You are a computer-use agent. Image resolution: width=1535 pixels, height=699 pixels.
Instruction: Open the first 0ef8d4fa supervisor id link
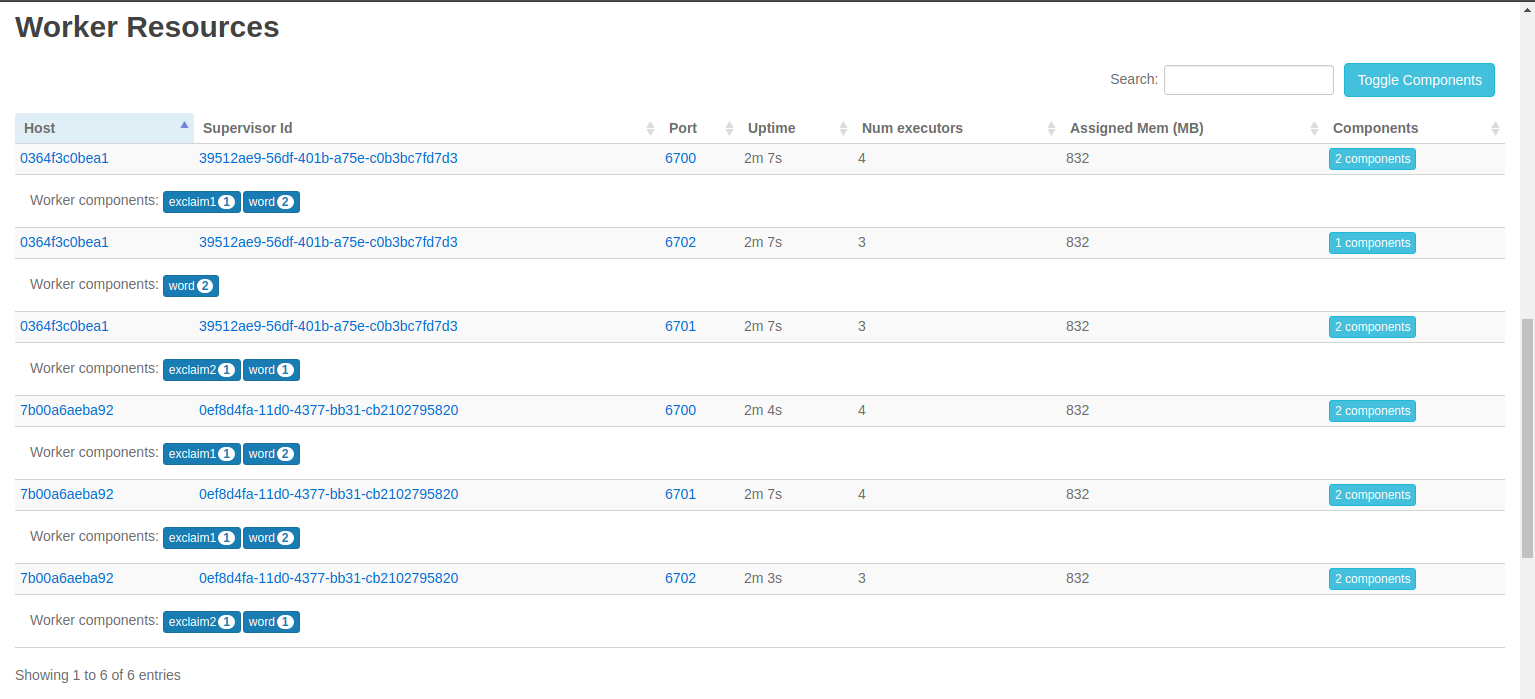pyautogui.click(x=328, y=410)
